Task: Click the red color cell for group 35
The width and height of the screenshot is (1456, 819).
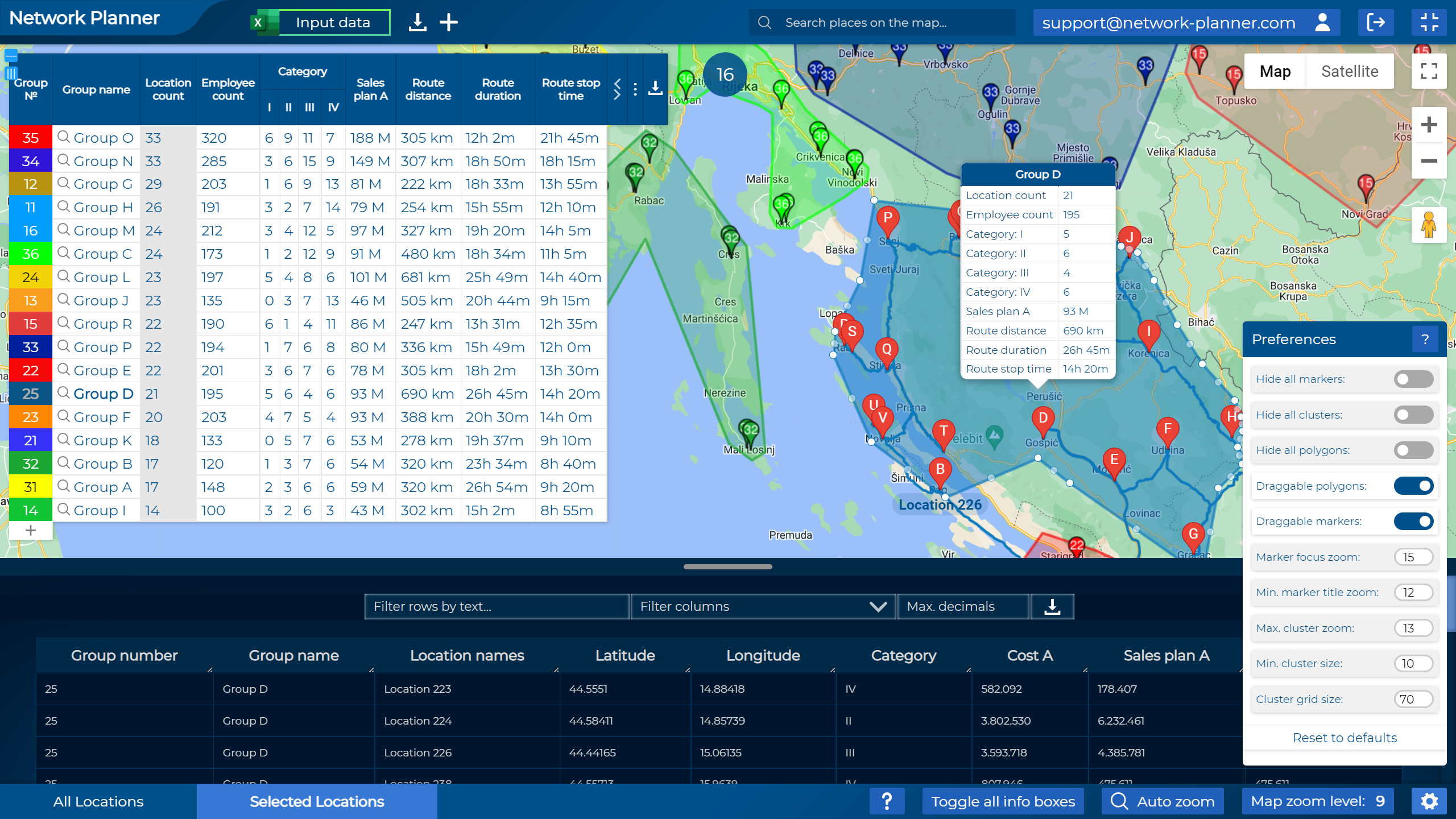Action: 31,138
